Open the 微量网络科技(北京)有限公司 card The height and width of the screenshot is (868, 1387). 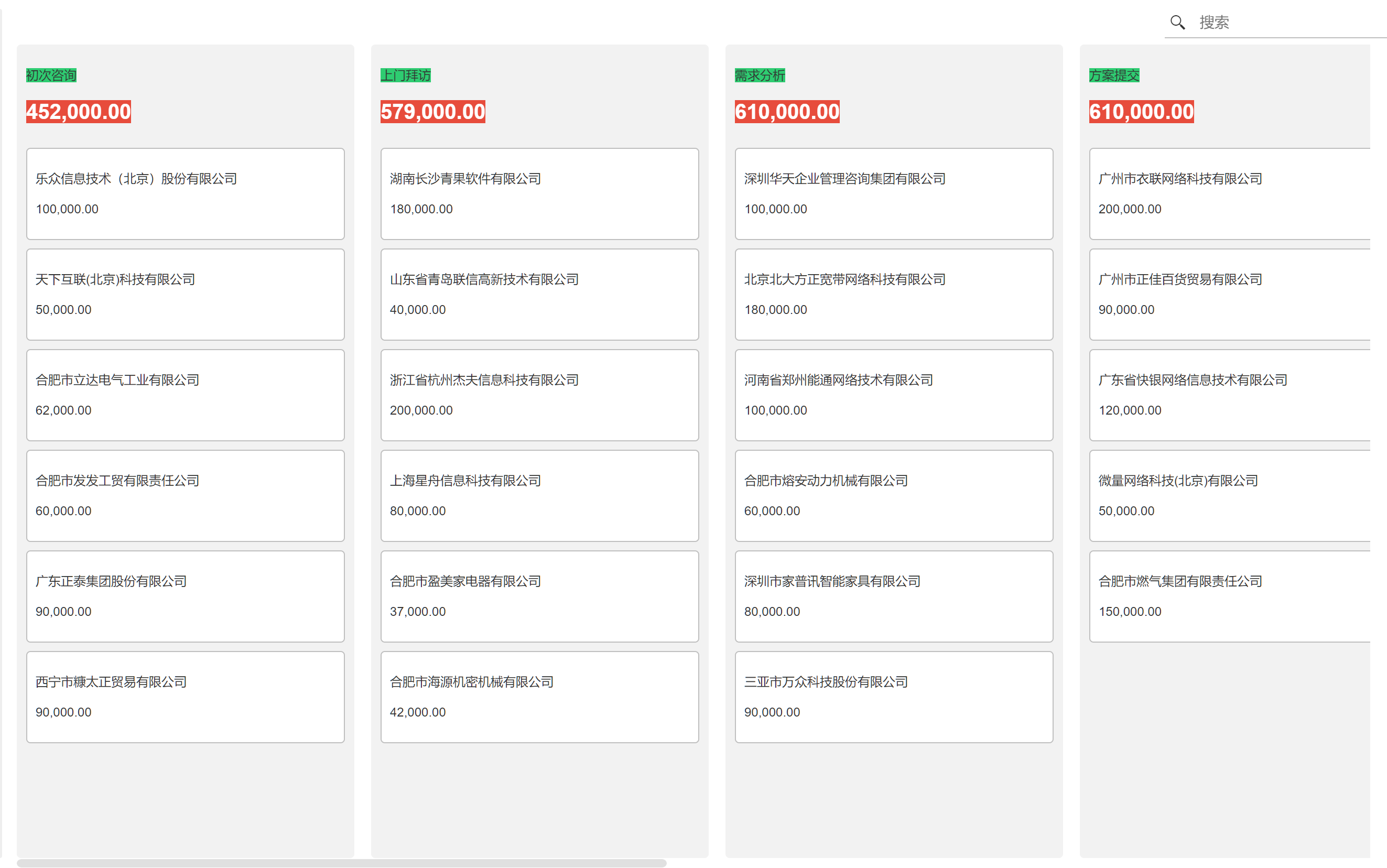[1230, 495]
